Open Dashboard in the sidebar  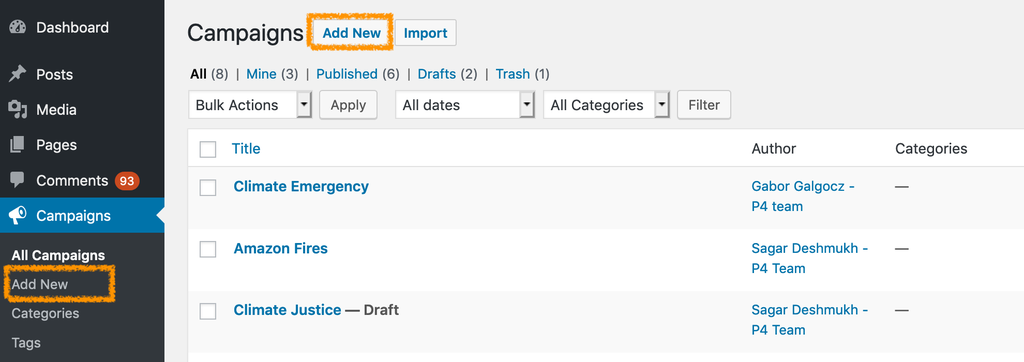tap(72, 27)
